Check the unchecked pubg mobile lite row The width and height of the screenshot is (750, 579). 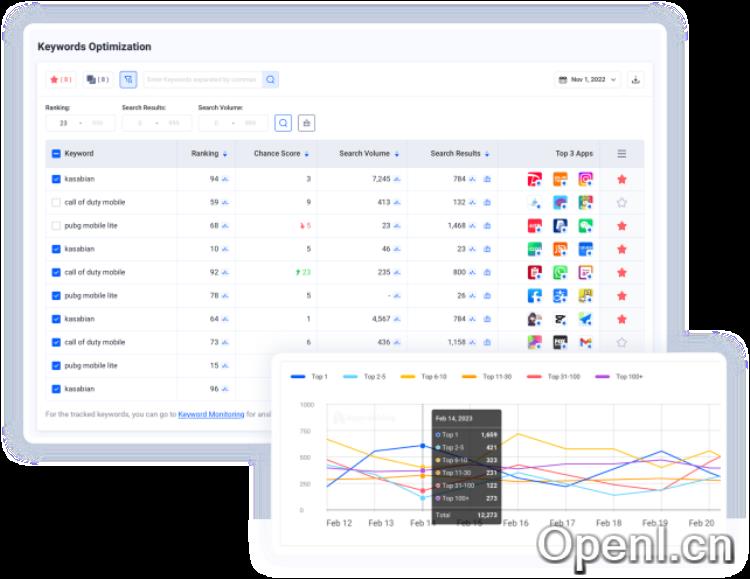(56, 226)
